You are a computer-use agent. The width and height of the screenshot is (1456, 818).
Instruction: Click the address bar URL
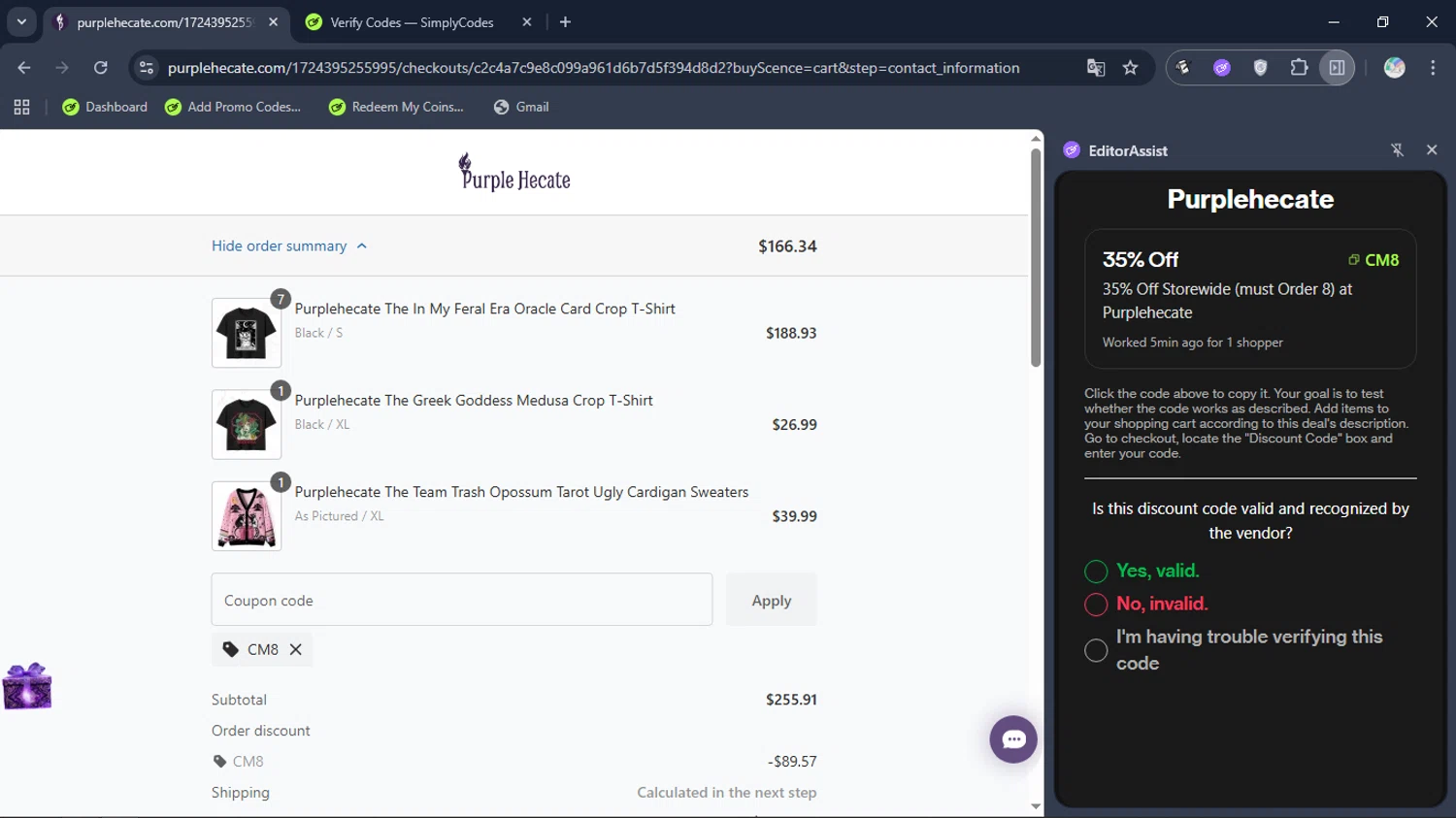[x=593, y=68]
